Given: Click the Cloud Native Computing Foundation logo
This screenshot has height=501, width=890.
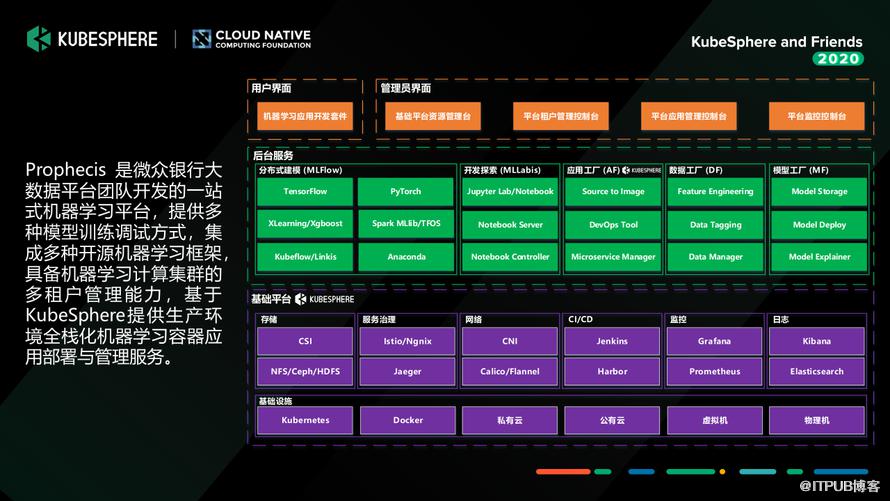Looking at the screenshot, I should coord(251,39).
